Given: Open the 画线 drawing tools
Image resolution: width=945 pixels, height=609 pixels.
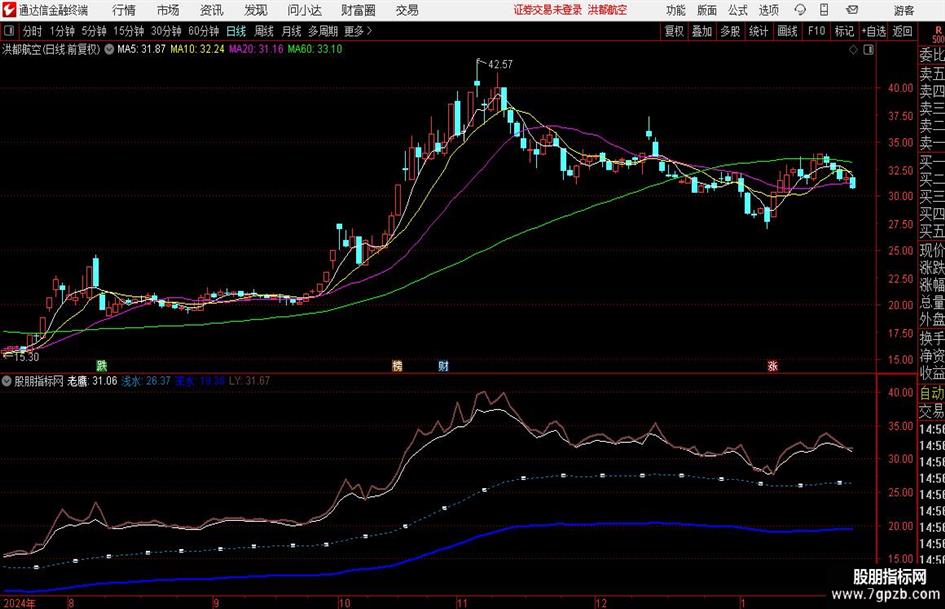Looking at the screenshot, I should [787, 31].
